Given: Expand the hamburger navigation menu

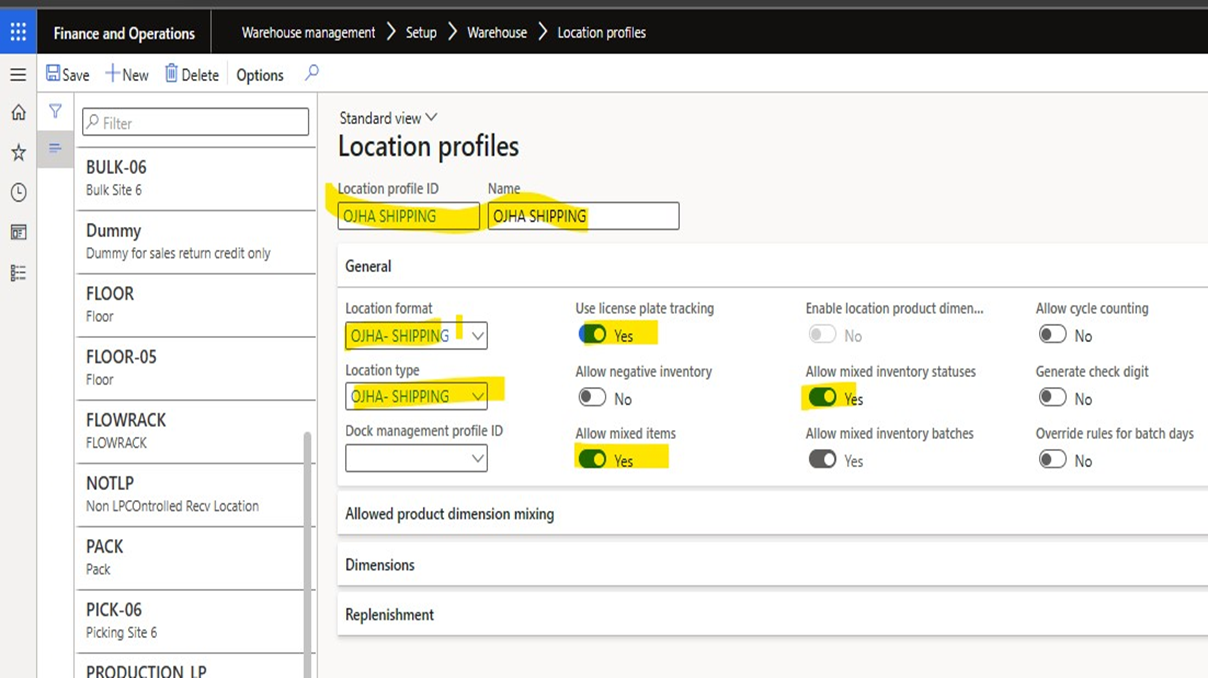Looking at the screenshot, I should click(x=18, y=75).
